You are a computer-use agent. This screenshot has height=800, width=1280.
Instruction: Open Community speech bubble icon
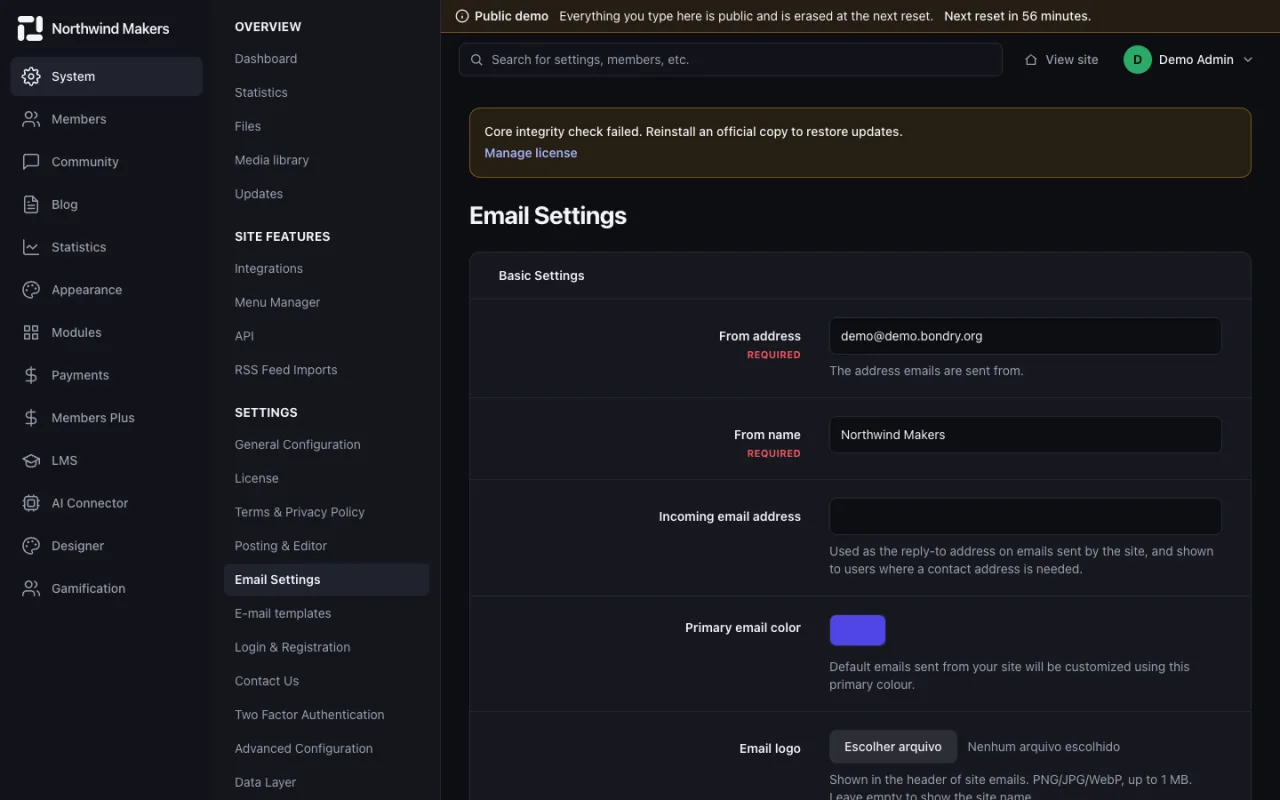point(31,162)
